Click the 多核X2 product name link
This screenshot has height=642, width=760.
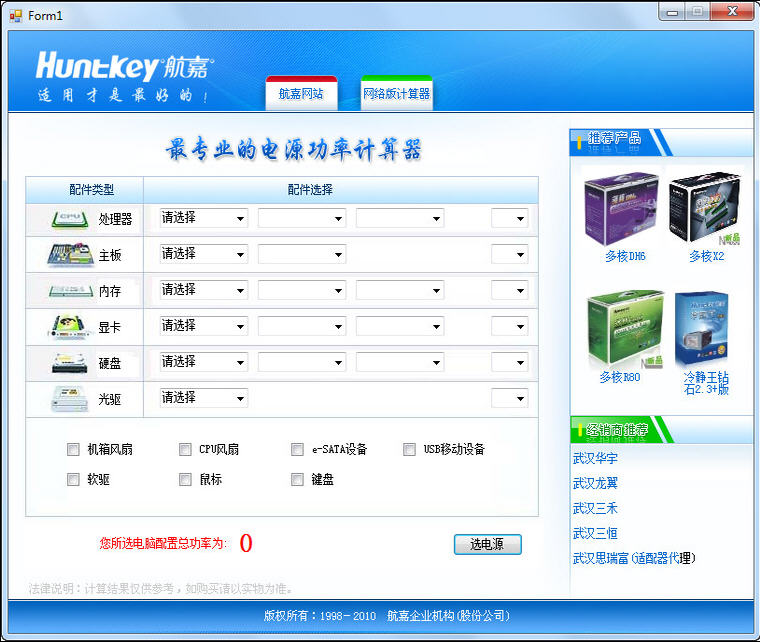[x=707, y=256]
